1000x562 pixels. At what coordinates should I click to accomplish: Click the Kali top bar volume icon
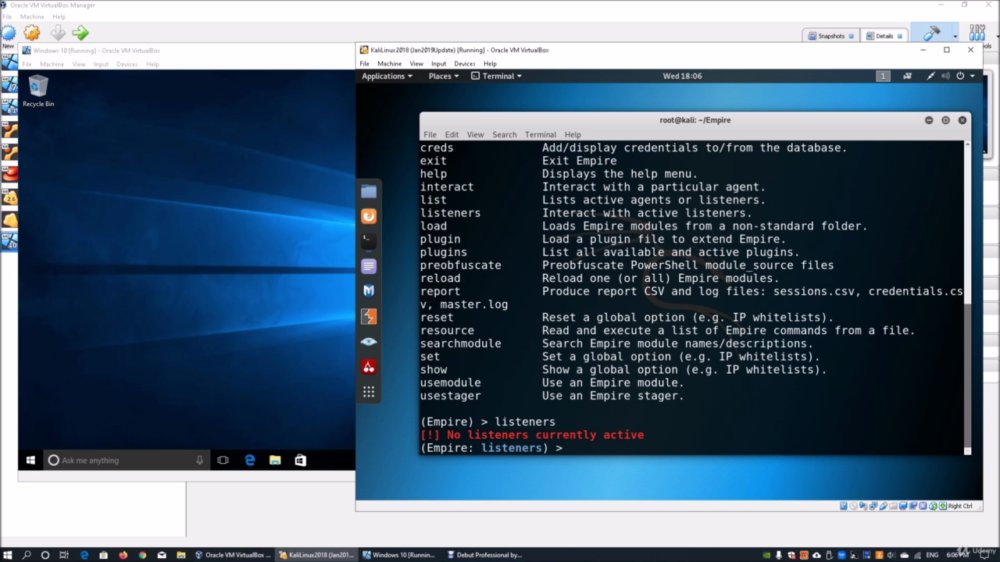click(945, 76)
